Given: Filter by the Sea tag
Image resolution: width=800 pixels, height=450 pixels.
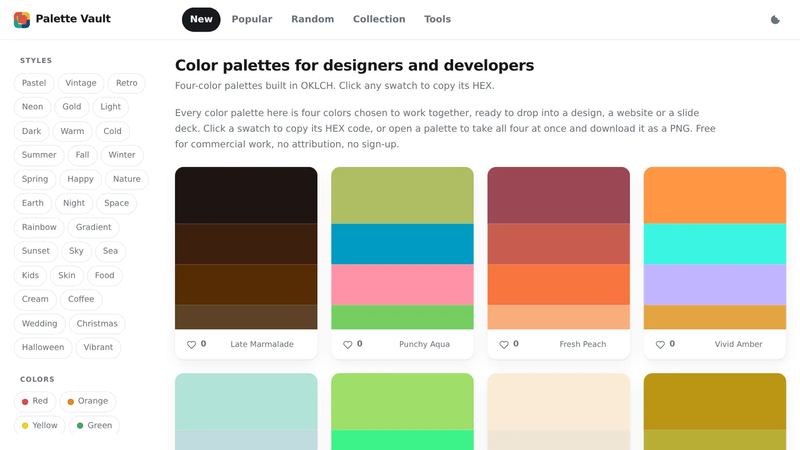Looking at the screenshot, I should [x=110, y=251].
